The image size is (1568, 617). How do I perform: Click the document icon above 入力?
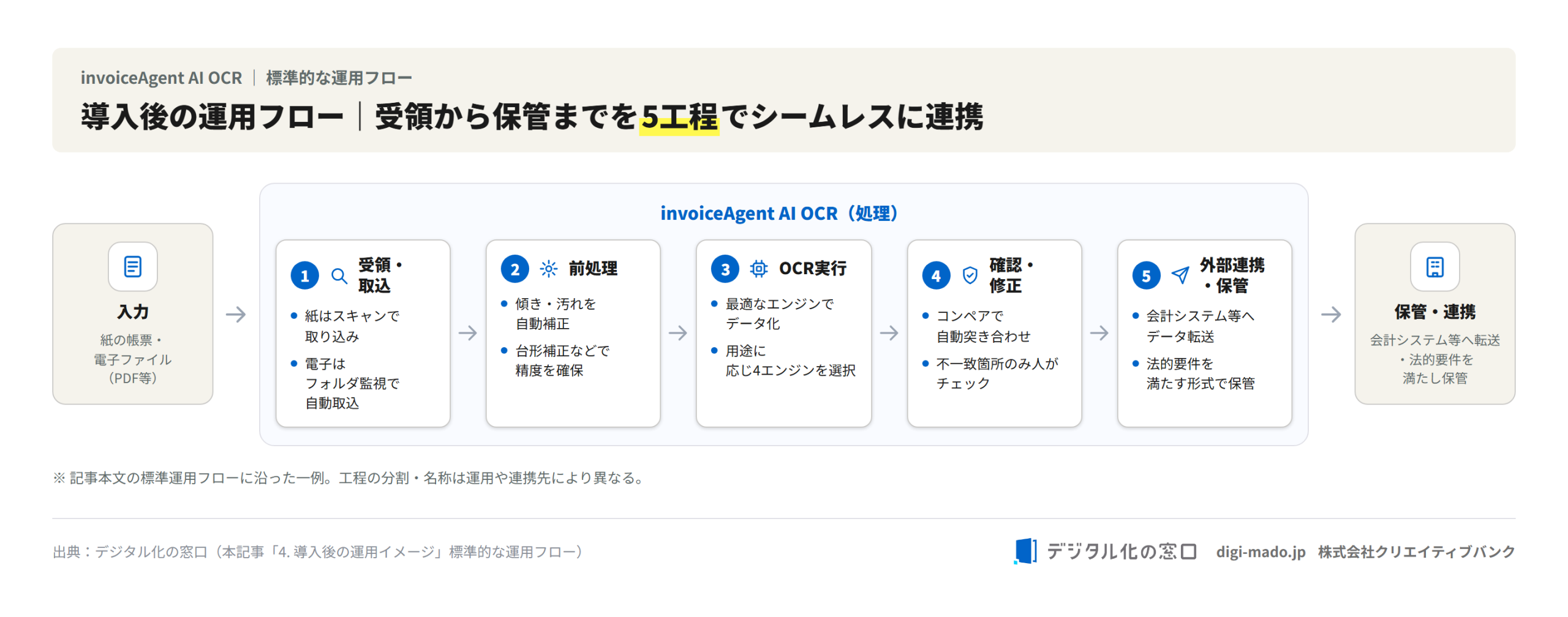133,267
